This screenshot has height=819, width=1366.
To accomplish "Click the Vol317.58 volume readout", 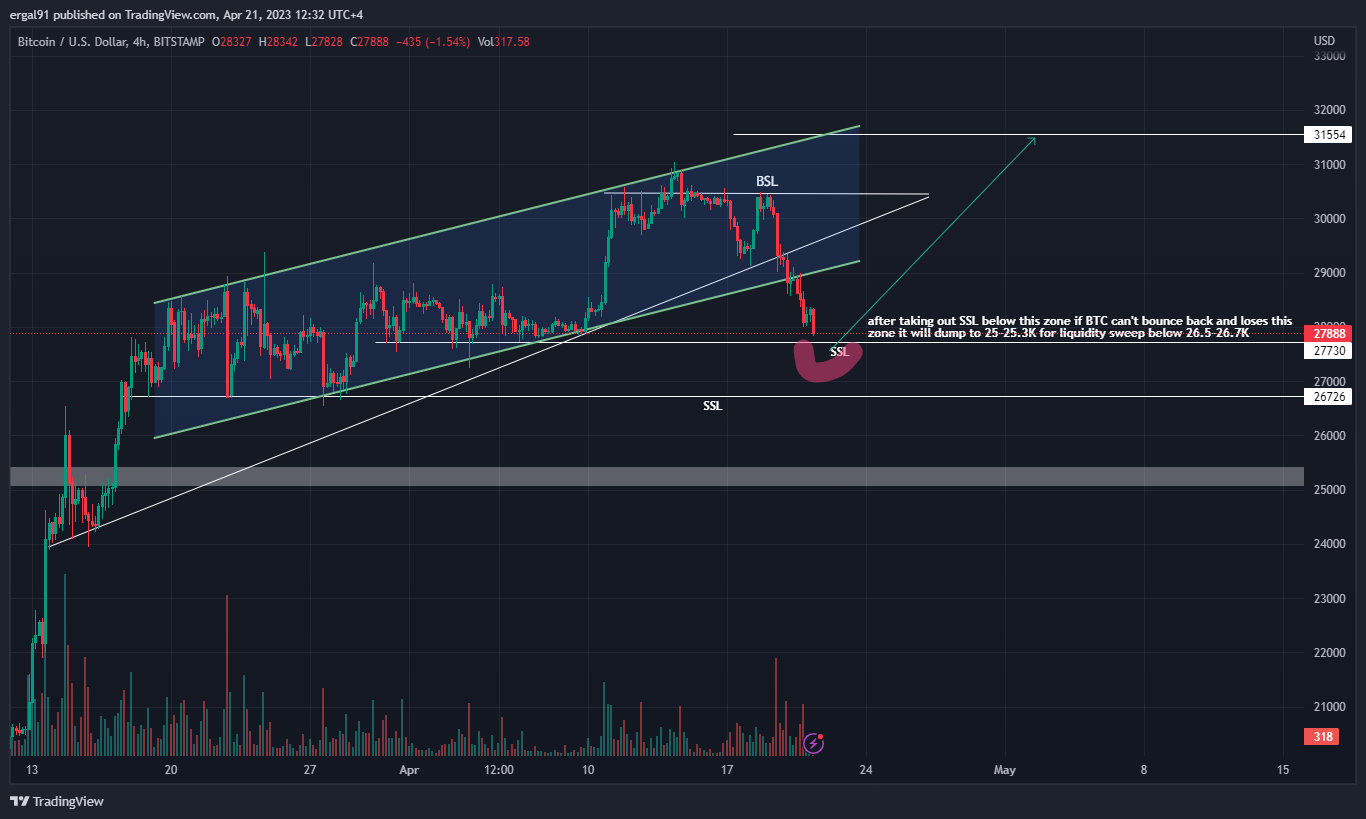I will pyautogui.click(x=505, y=41).
